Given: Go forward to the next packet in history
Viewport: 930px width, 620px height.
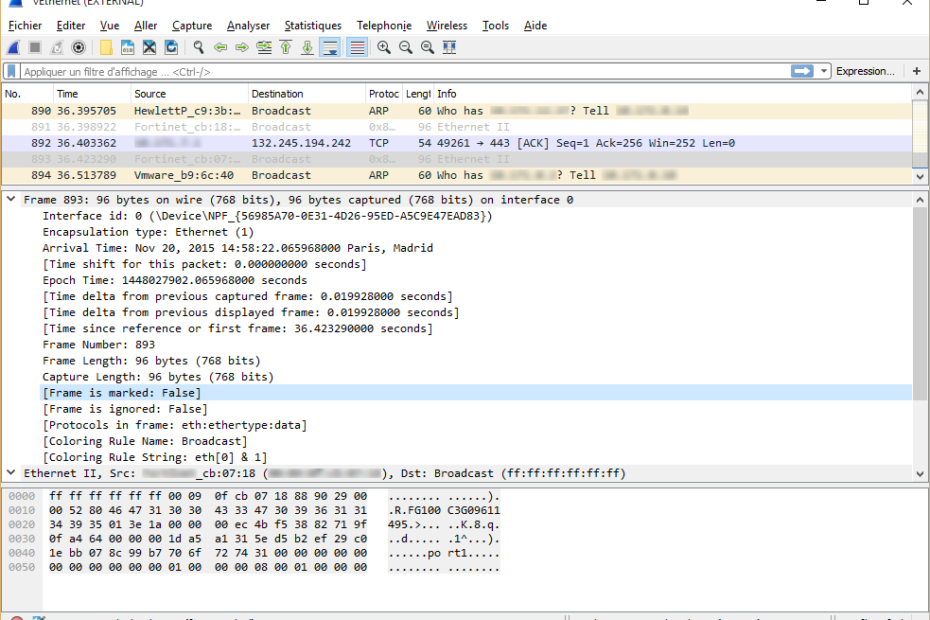Looking at the screenshot, I should coord(242,47).
